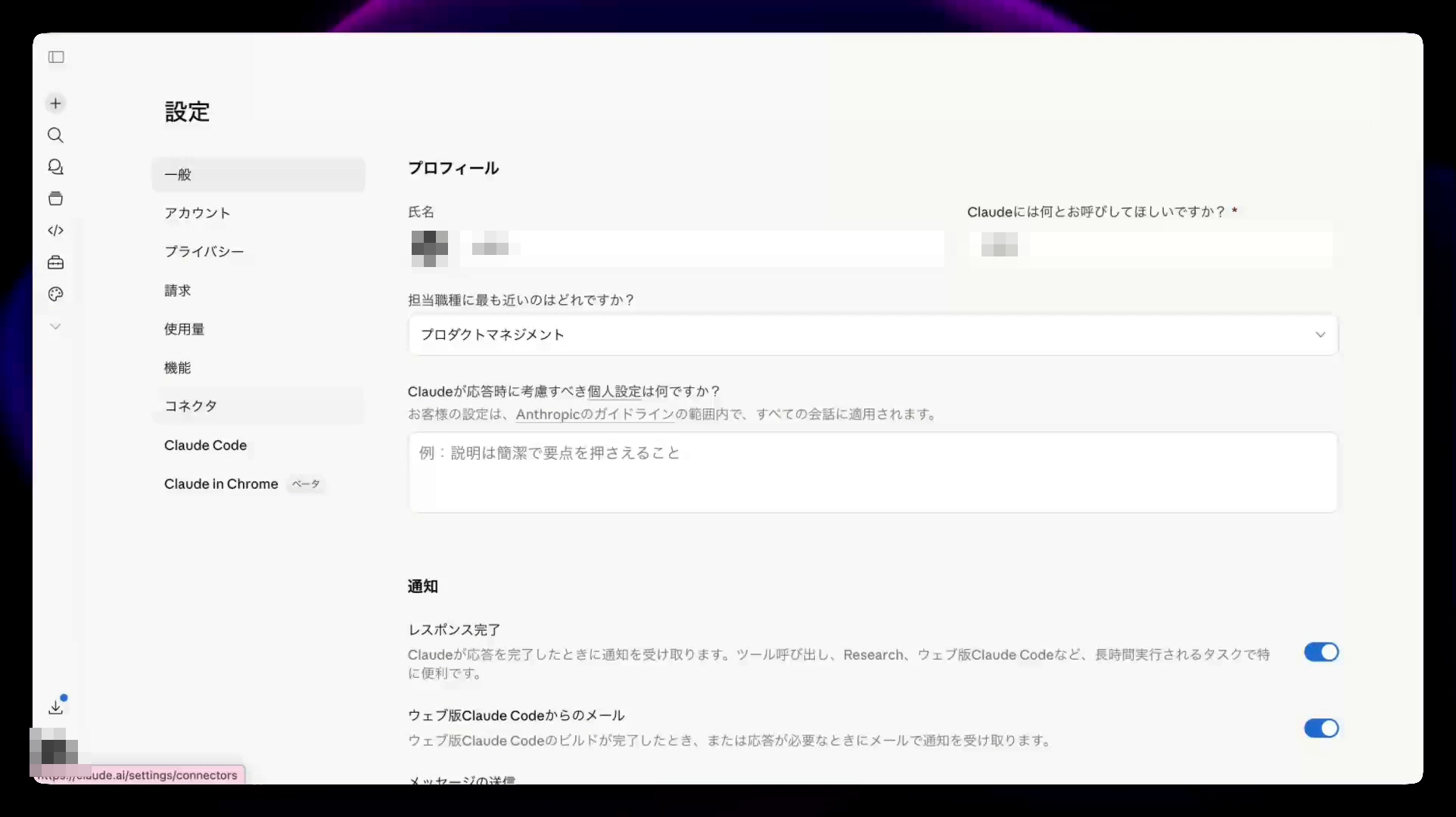1456x817 pixels.
Task: Toggle ウェブ版Claude Codeからのメール switch
Action: pos(1321,728)
